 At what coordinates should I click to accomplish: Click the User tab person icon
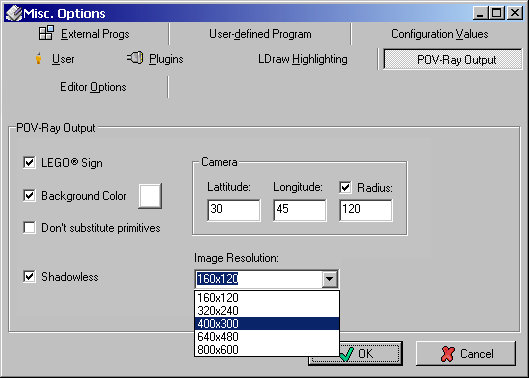(39, 59)
